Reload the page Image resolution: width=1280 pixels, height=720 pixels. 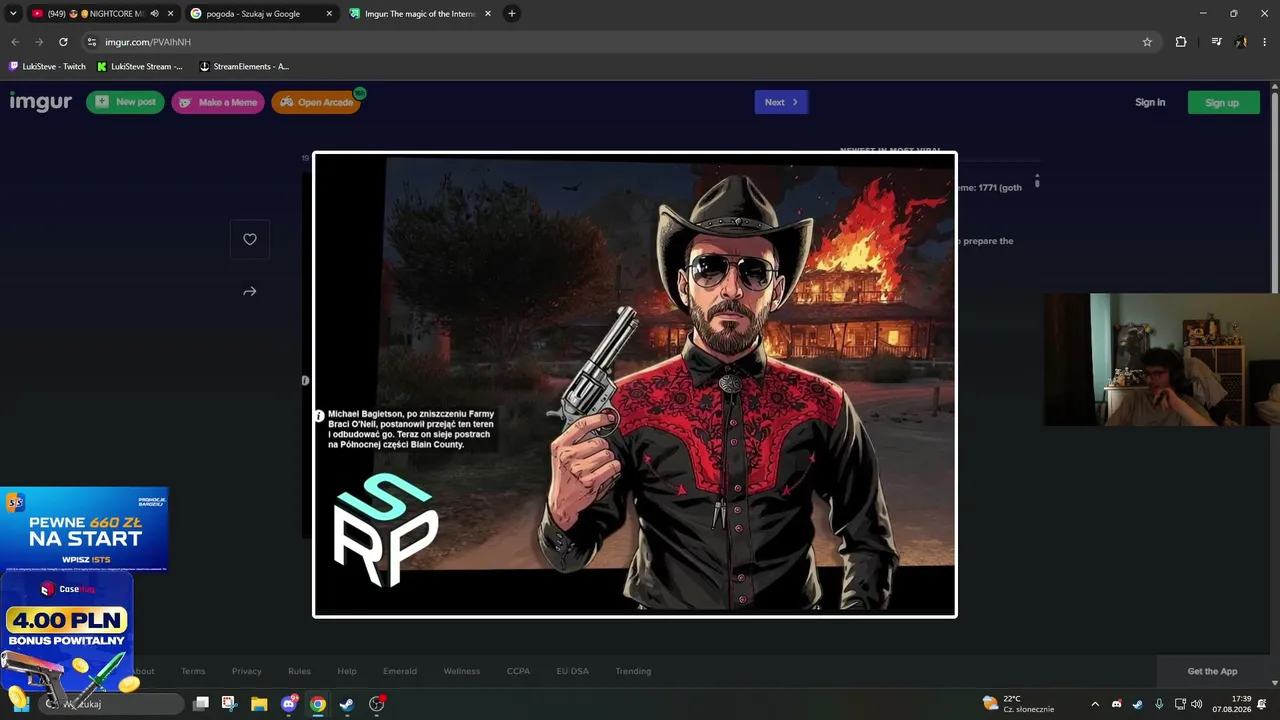tap(63, 42)
